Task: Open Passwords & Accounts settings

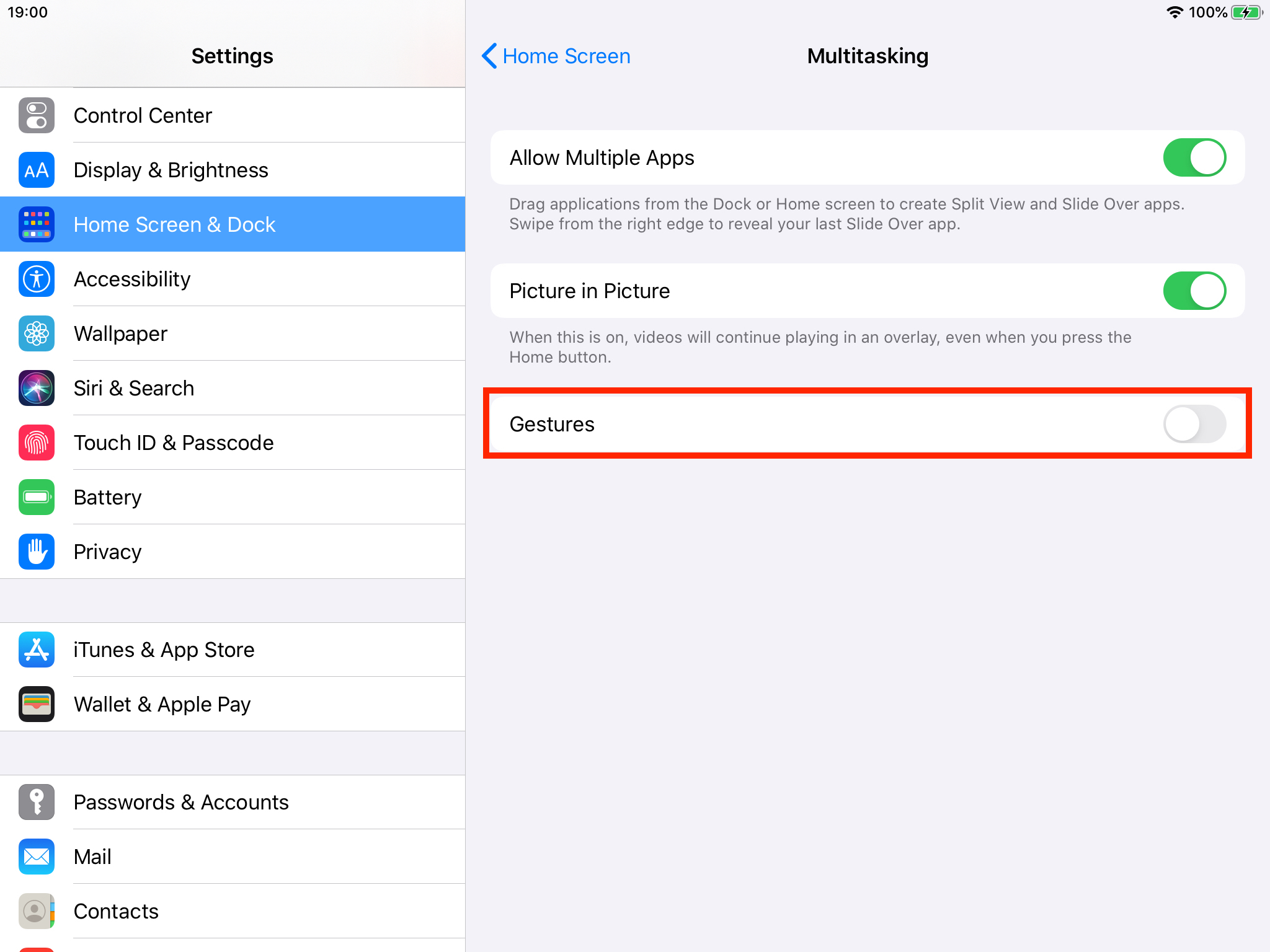Action: coord(233,802)
